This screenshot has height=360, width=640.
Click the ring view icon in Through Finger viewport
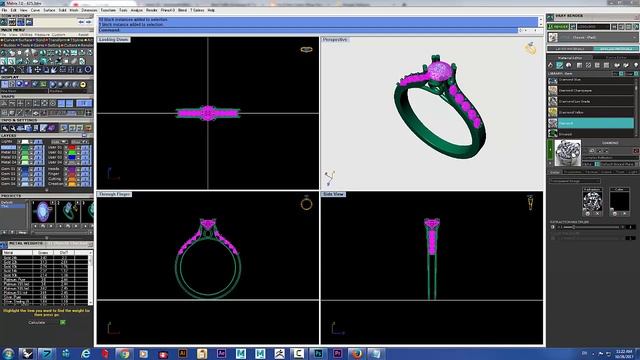click(307, 203)
